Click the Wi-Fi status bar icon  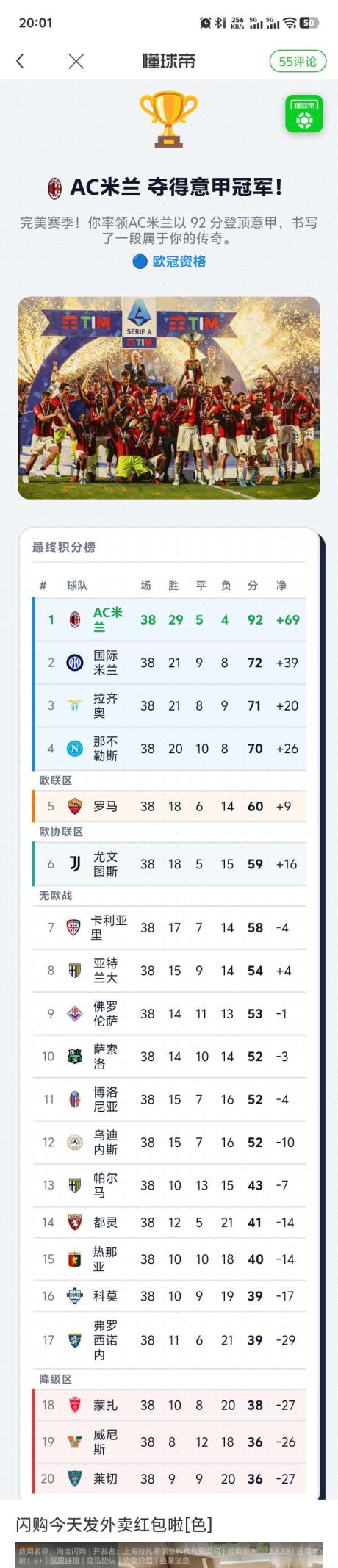pos(290,23)
